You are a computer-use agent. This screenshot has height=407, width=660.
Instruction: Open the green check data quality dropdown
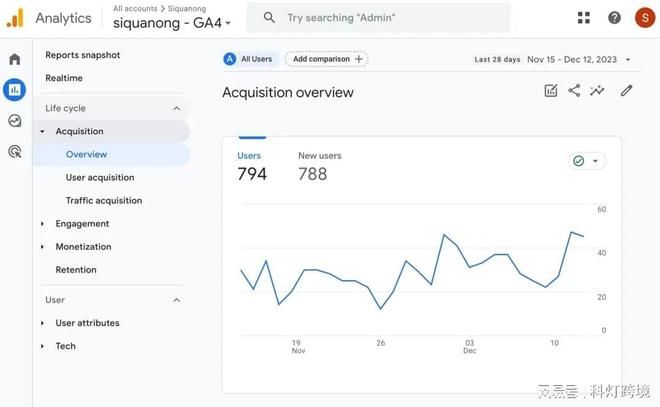[x=586, y=161]
